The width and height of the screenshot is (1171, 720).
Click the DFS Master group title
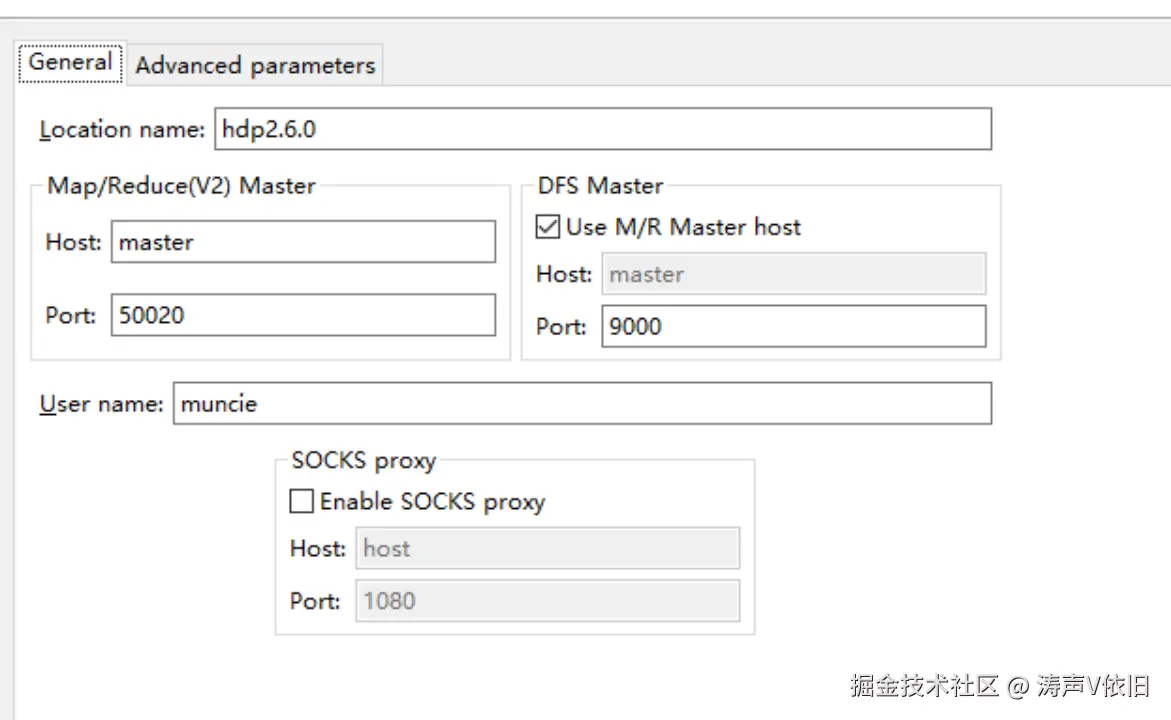tap(600, 186)
